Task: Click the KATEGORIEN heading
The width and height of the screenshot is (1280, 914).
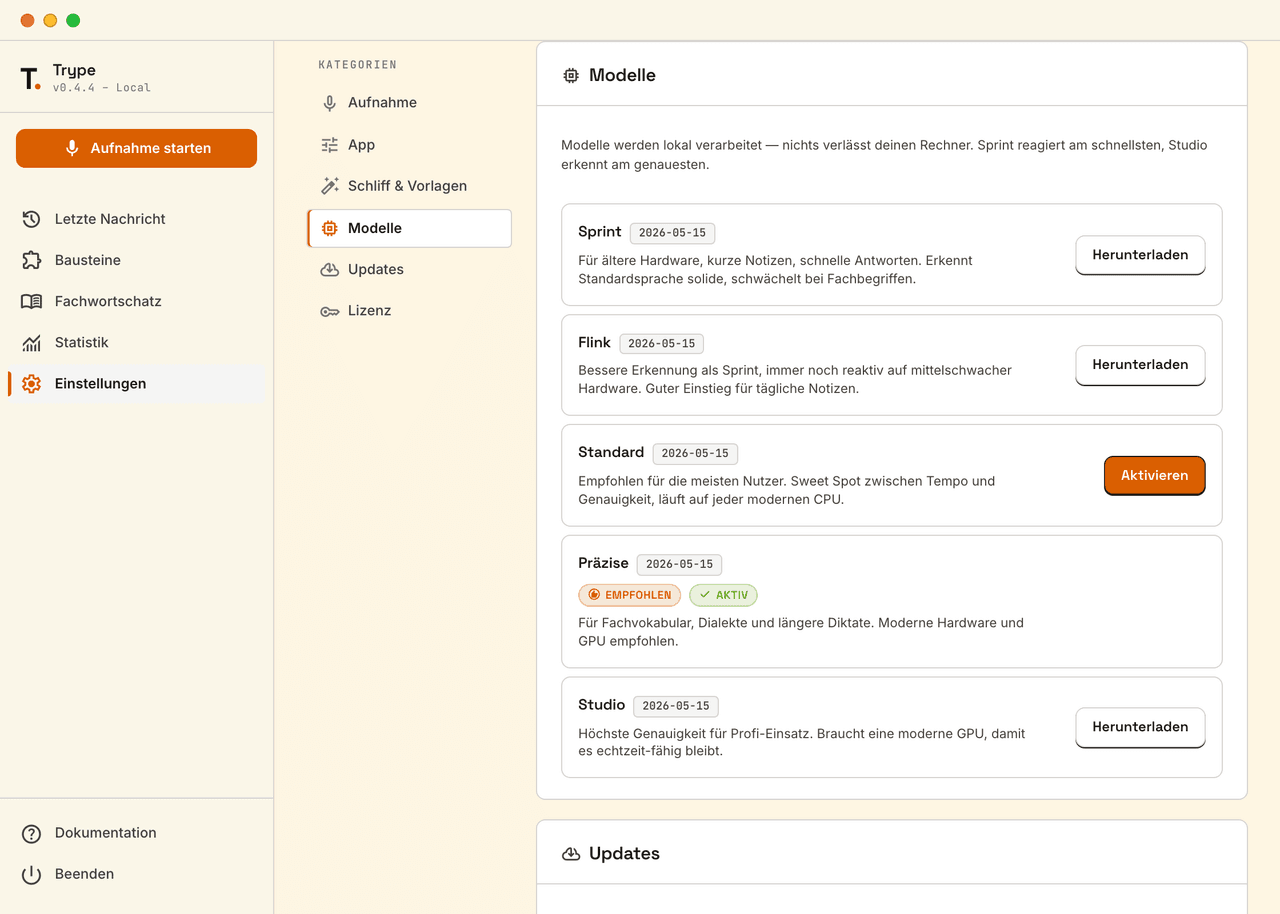Action: [358, 65]
